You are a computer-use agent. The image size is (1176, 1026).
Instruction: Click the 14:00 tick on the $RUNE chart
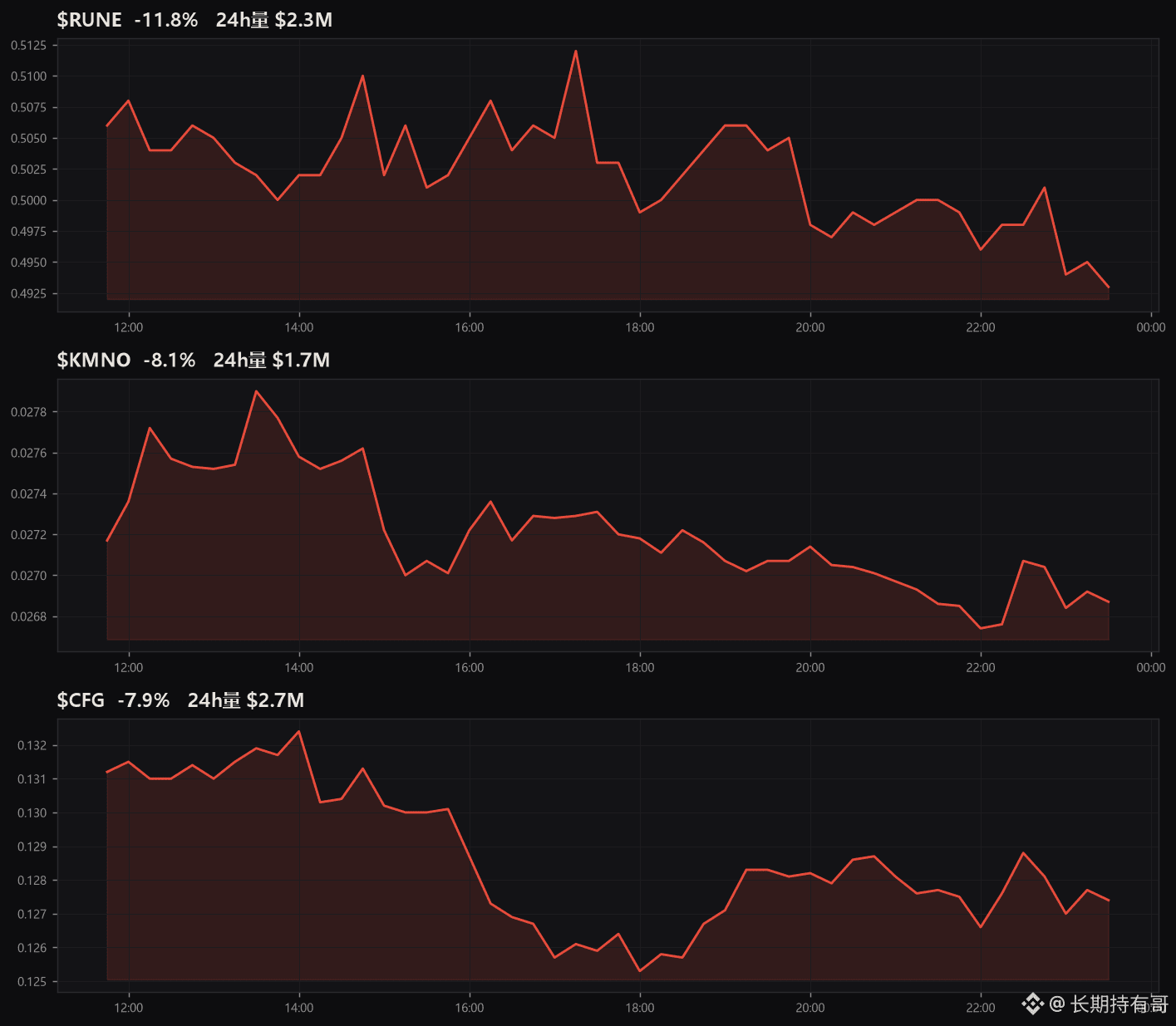pos(299,327)
